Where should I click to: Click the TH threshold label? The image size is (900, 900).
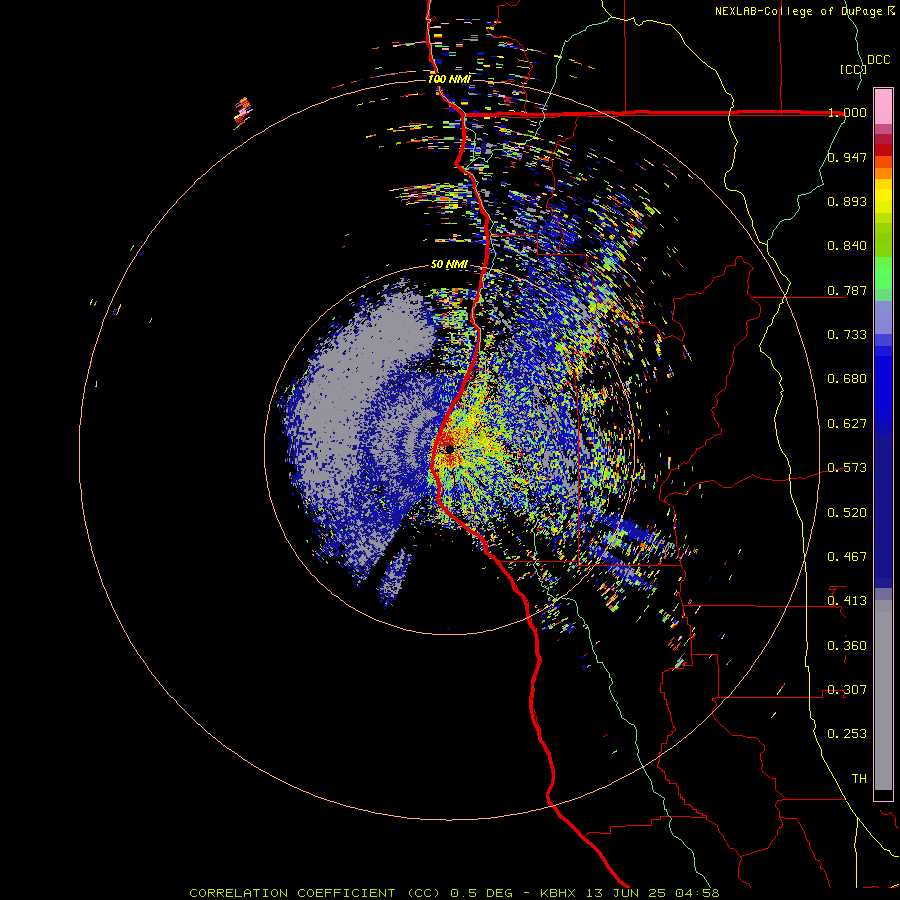pos(859,779)
